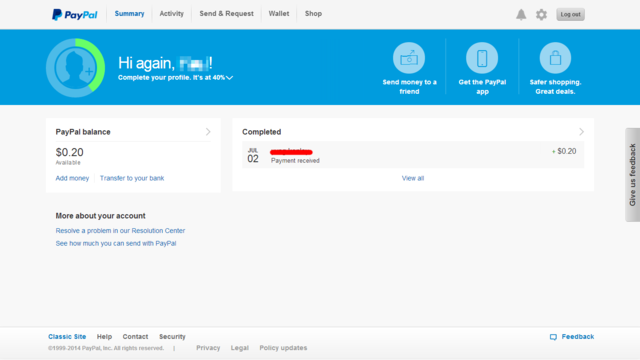
Task: Click Send money to a friend label
Action: (x=409, y=87)
